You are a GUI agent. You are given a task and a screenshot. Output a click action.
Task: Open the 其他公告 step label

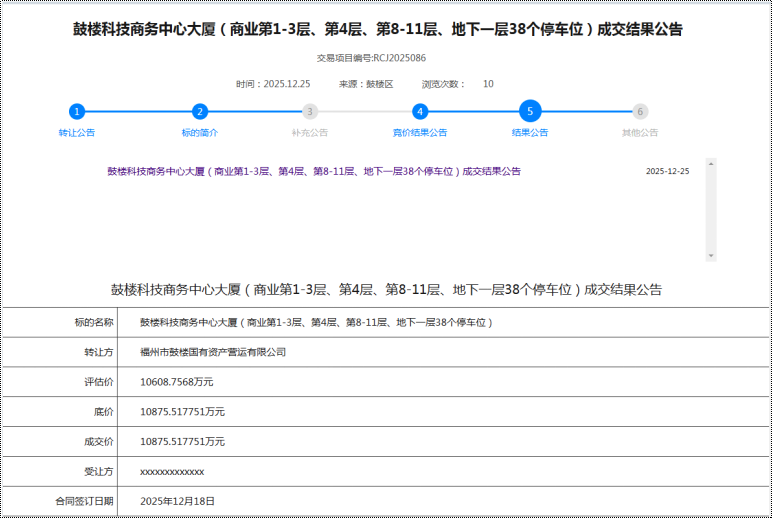(x=640, y=133)
